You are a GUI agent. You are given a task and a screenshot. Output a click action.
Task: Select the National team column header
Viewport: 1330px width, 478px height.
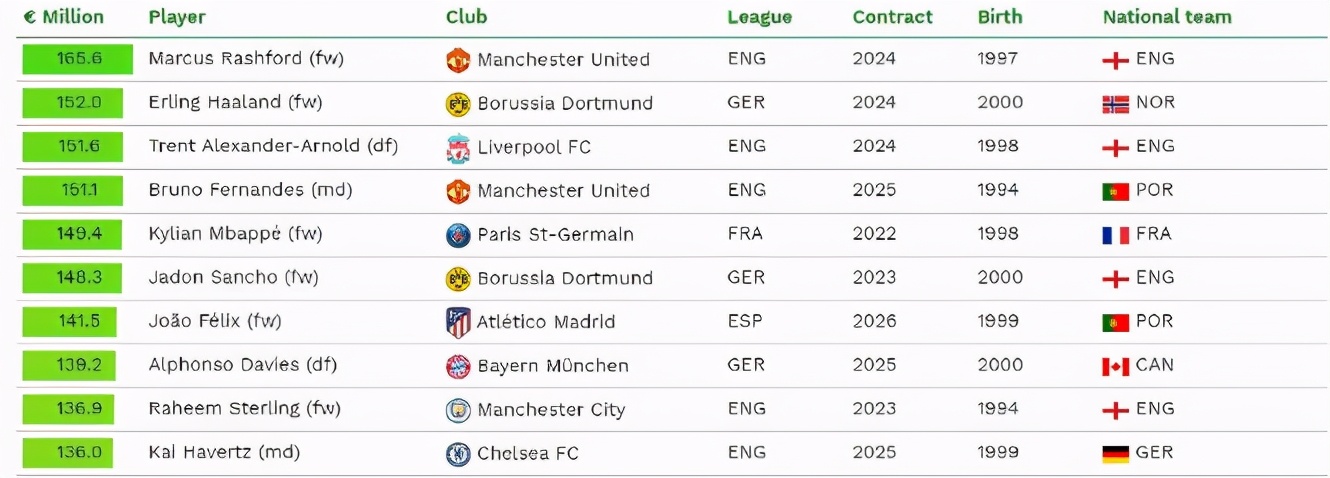[1166, 17]
